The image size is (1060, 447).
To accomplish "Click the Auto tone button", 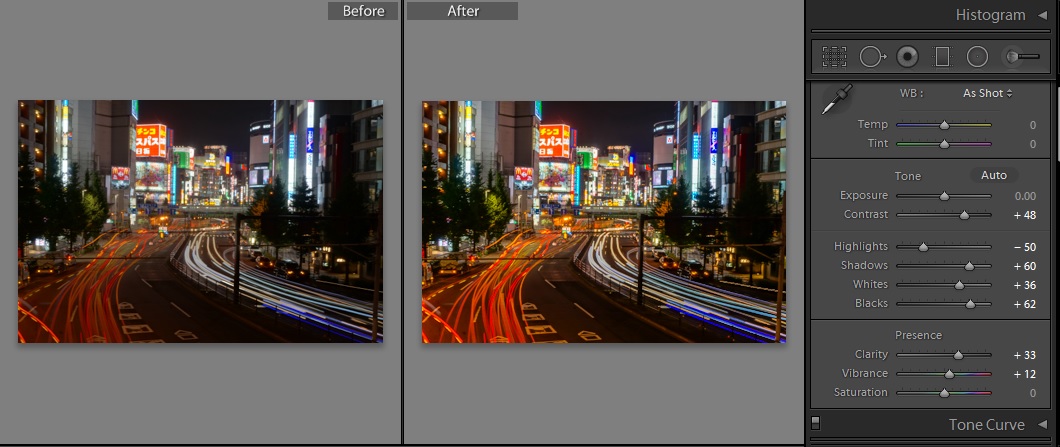I will (x=993, y=175).
